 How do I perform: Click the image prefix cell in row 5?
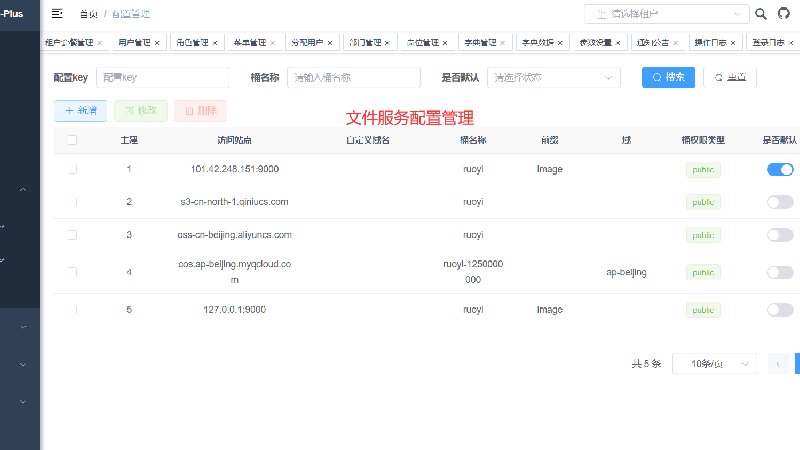click(x=549, y=310)
